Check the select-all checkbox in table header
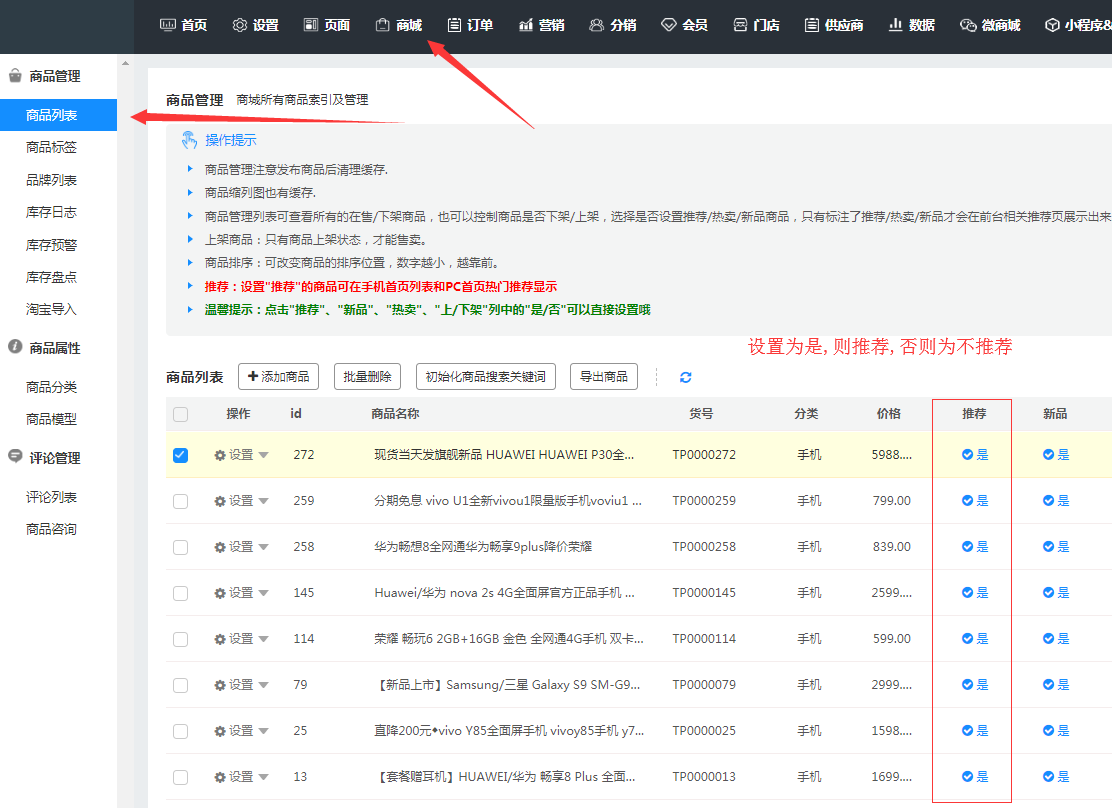This screenshot has width=1112, height=808. tap(180, 414)
